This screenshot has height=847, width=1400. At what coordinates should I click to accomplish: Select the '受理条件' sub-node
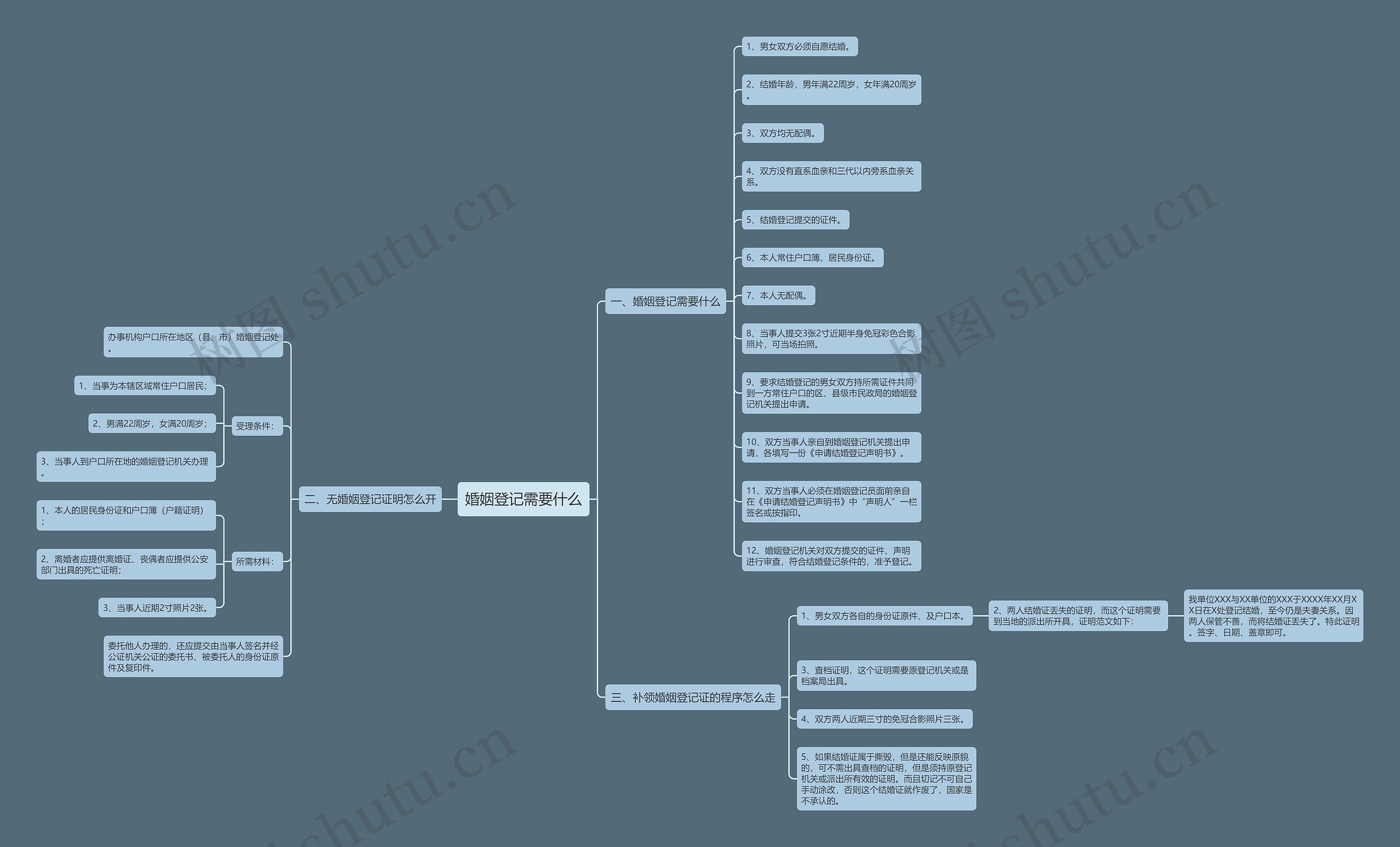point(257,427)
